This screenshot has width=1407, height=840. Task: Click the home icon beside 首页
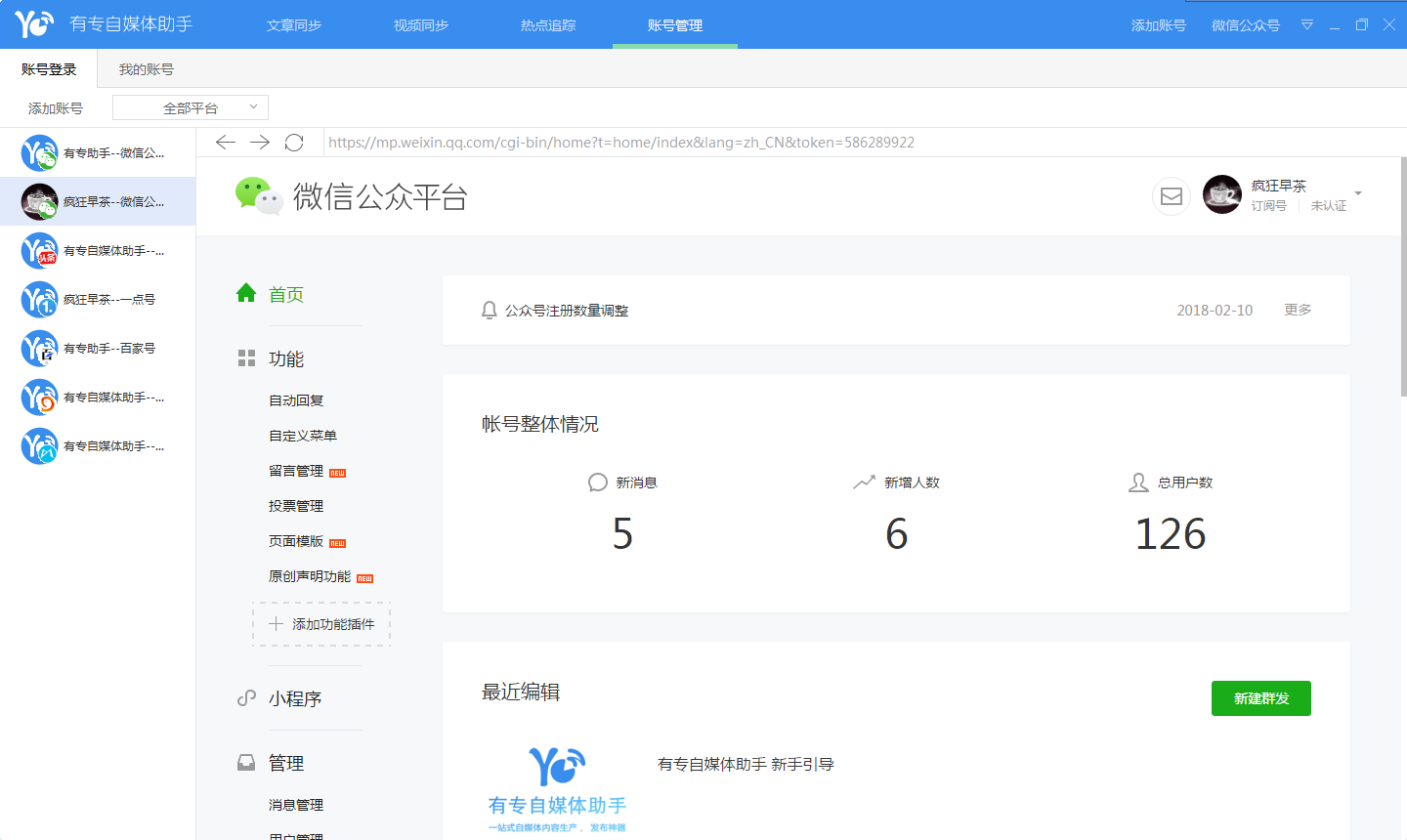click(x=246, y=293)
